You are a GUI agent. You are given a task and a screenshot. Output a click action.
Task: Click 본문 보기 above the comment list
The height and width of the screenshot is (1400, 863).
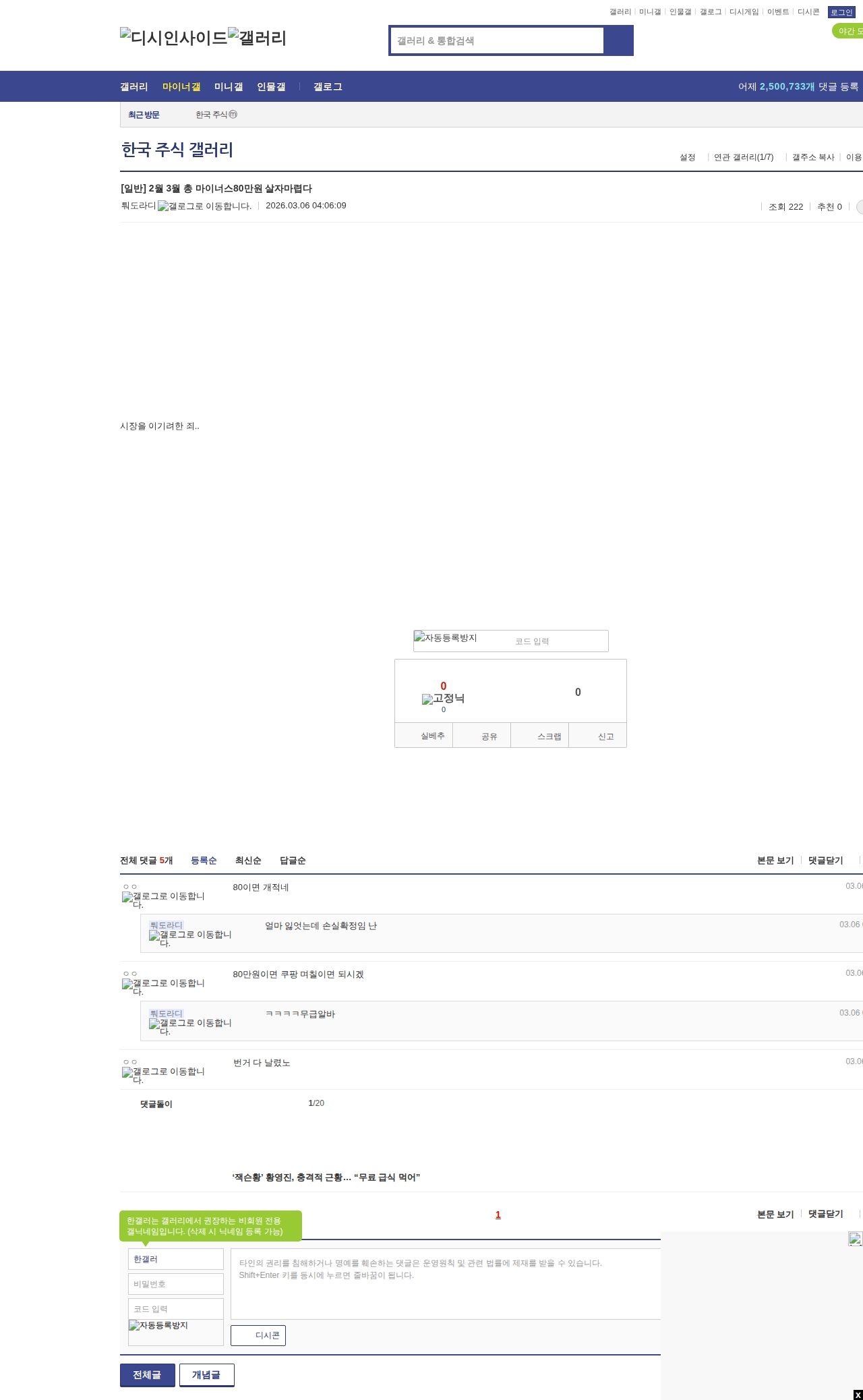point(775,861)
